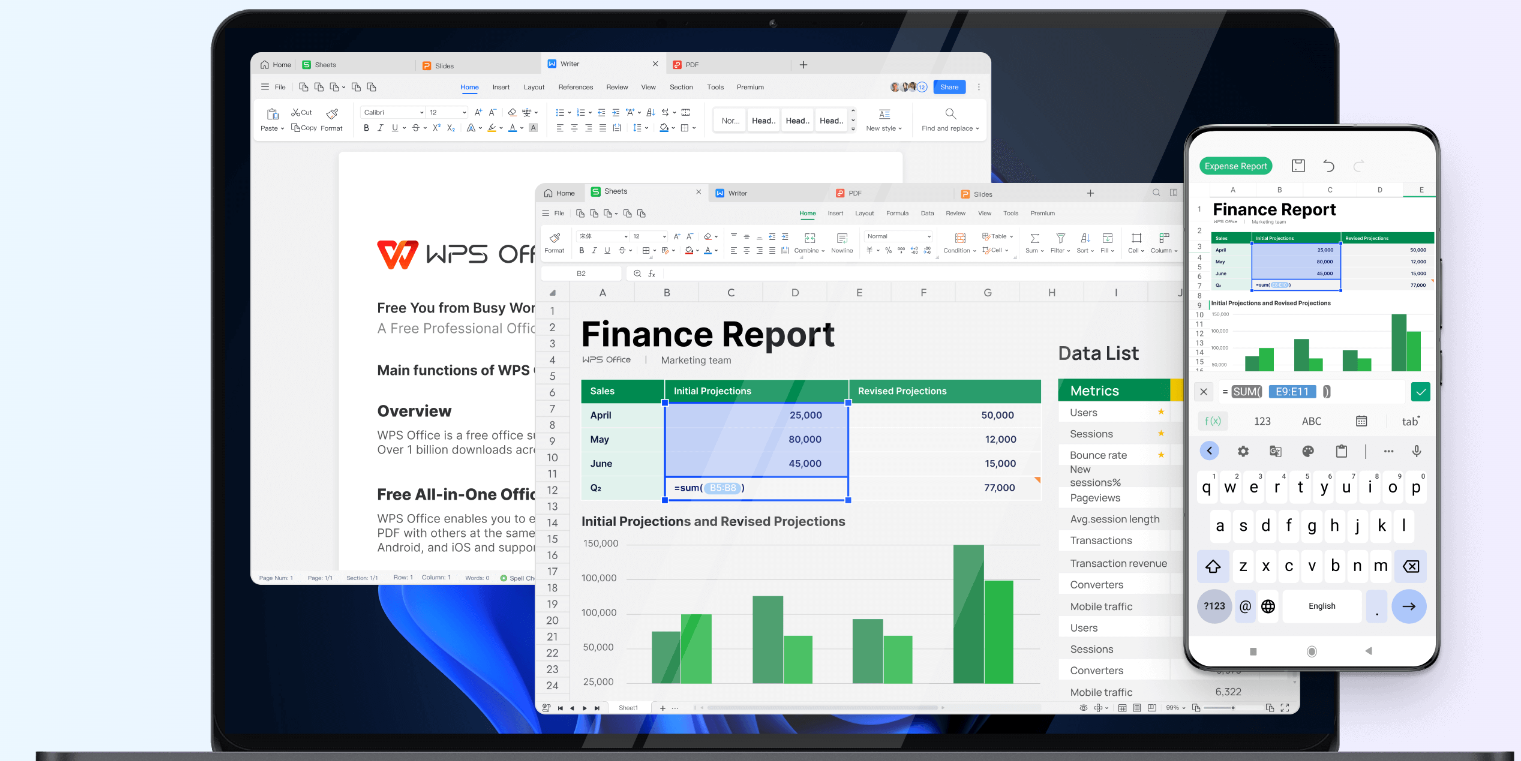1521x761 pixels.
Task: Click Newline wrap icon in Sheets
Action: click(842, 243)
